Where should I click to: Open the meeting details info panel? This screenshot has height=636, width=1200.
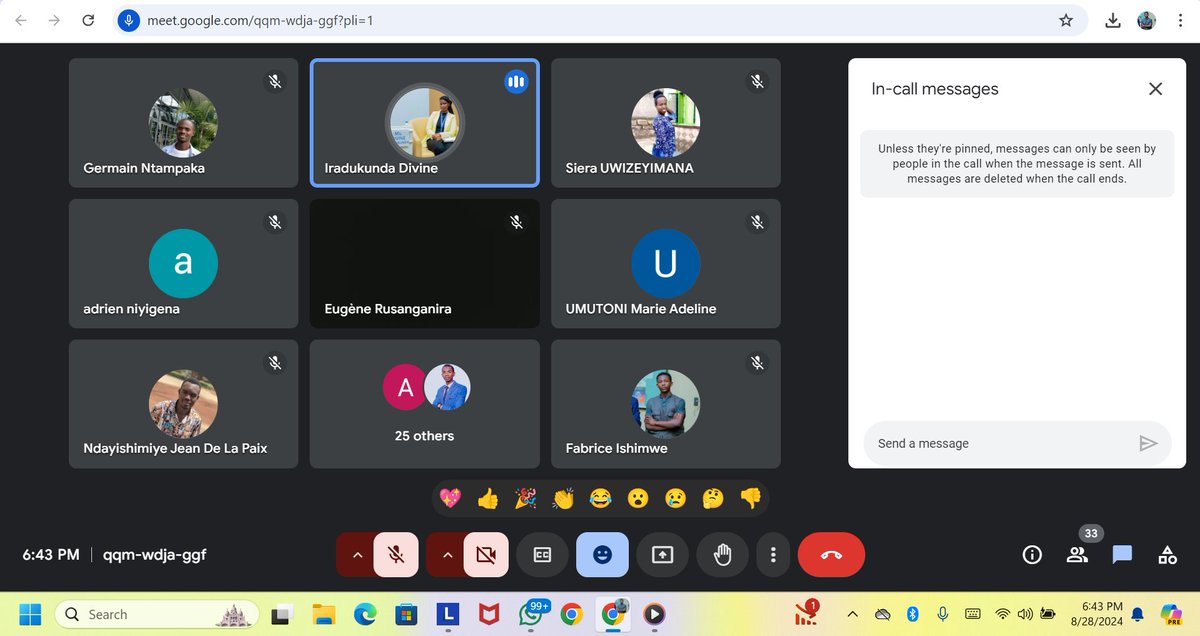coord(1031,554)
